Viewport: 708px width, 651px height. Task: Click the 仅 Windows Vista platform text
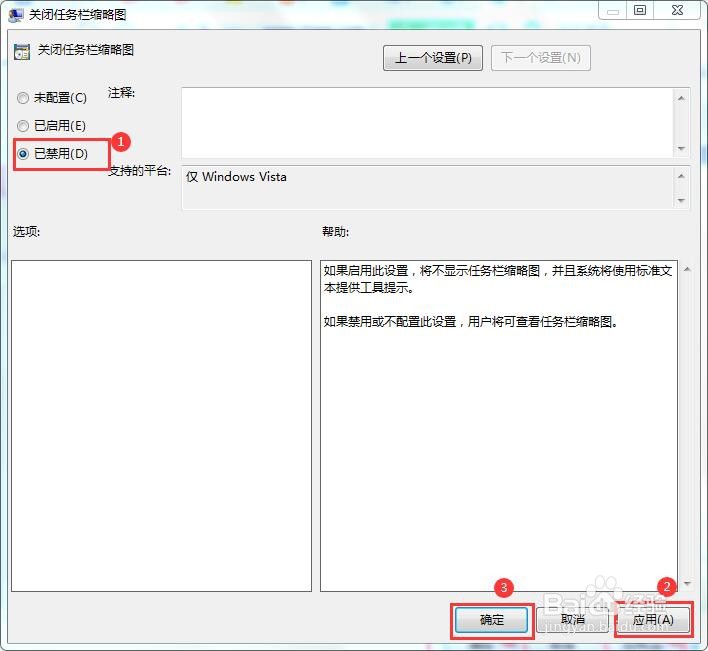click(236, 177)
